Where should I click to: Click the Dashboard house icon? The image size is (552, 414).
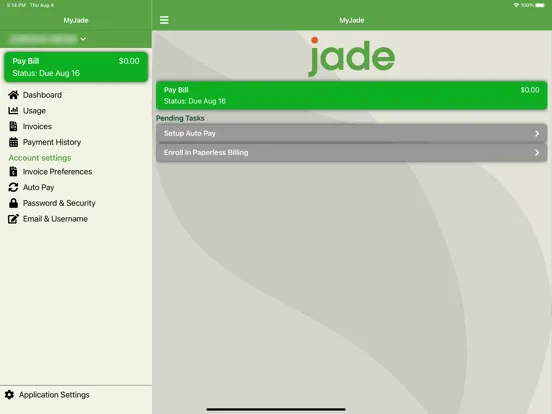(13, 95)
